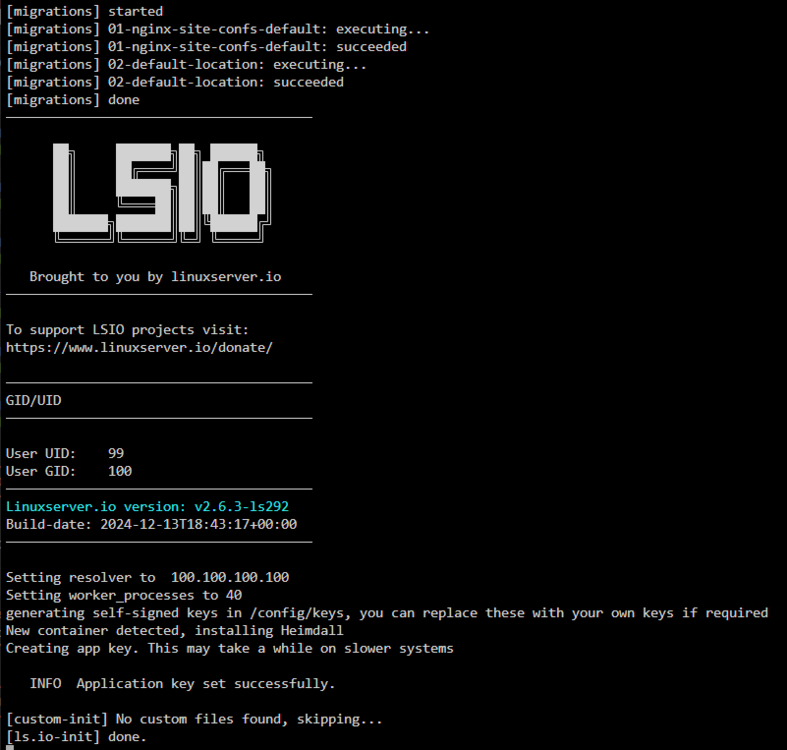Click 'Setting worker_processes to 40' line
Image resolution: width=787 pixels, height=750 pixels.
point(123,595)
